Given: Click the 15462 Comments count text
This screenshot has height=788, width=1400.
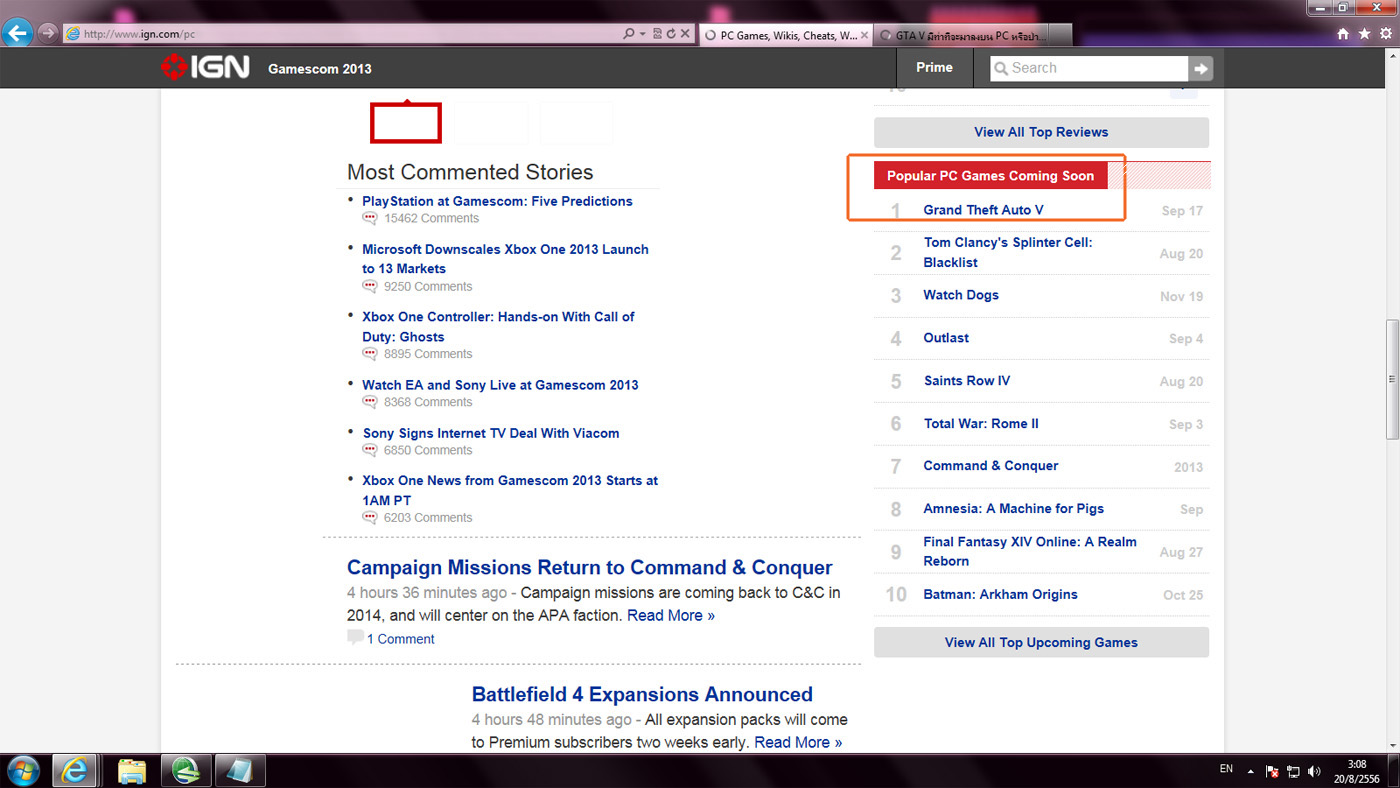Looking at the screenshot, I should coord(431,218).
